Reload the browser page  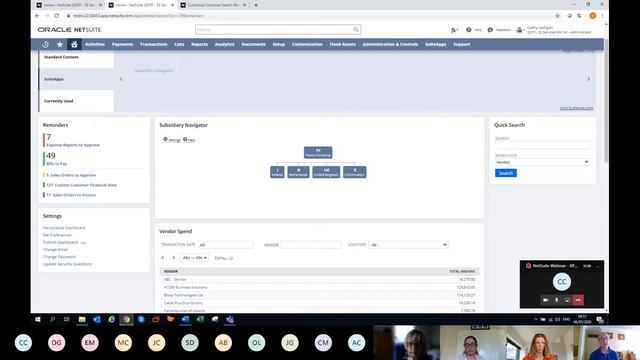[56, 16]
